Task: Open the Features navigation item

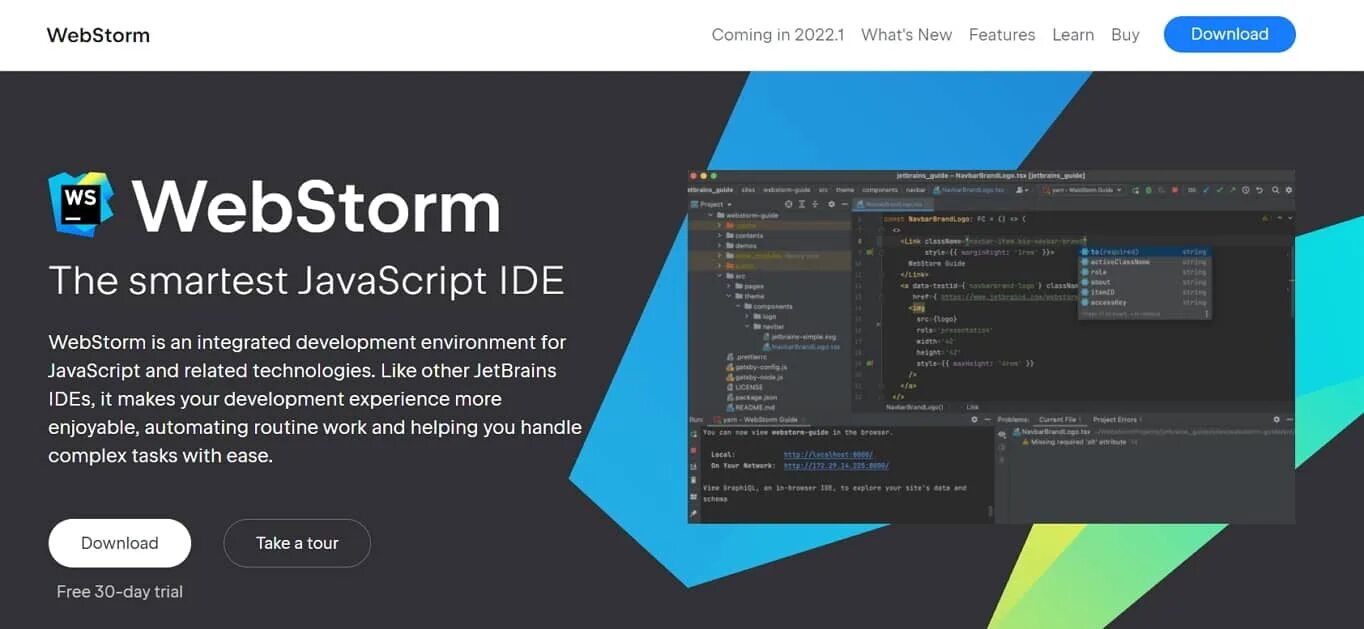Action: coord(1002,34)
